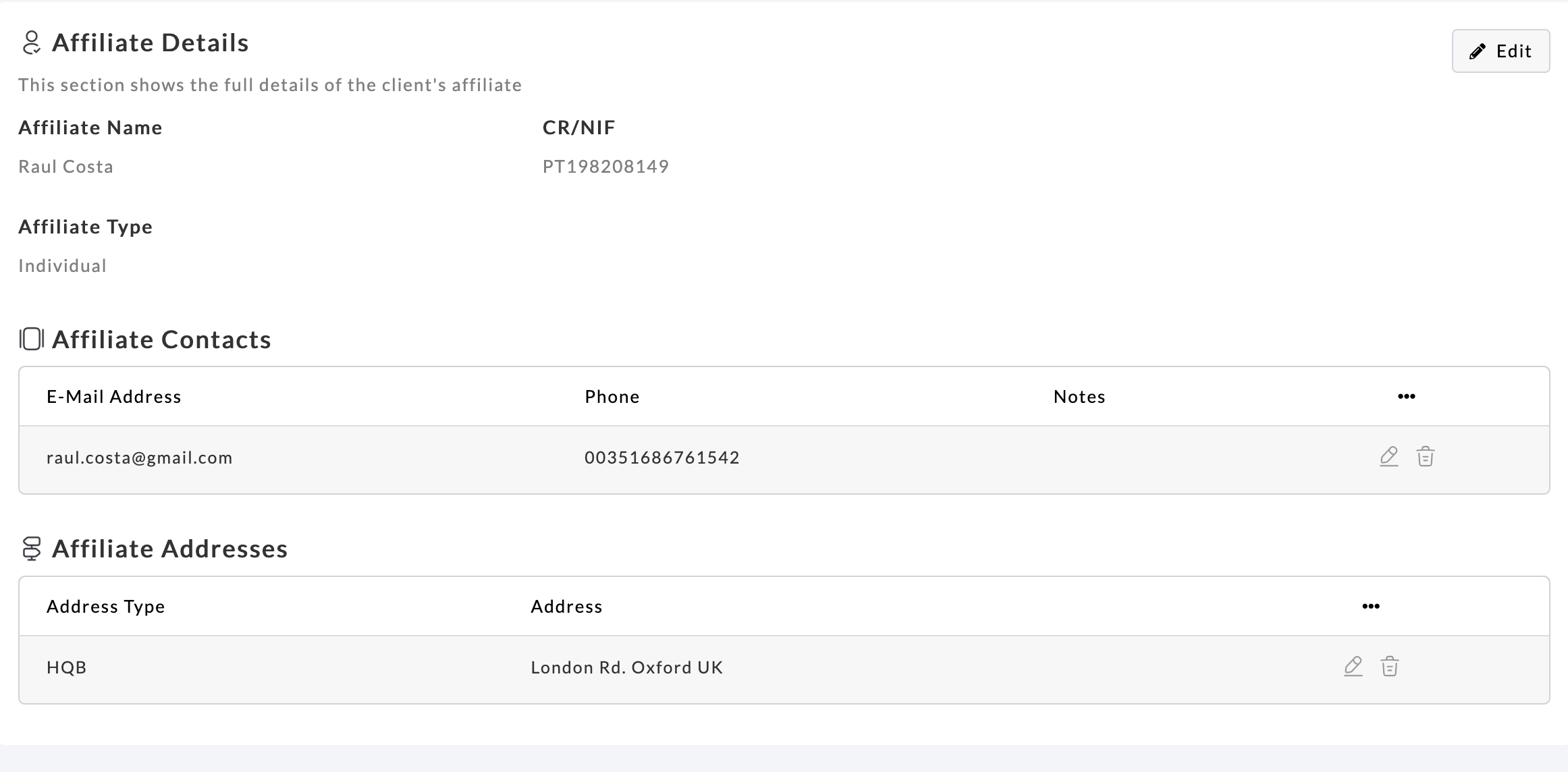Click the London Rd. Oxford UK address
Screen dimensions: 1568x772
[626, 667]
